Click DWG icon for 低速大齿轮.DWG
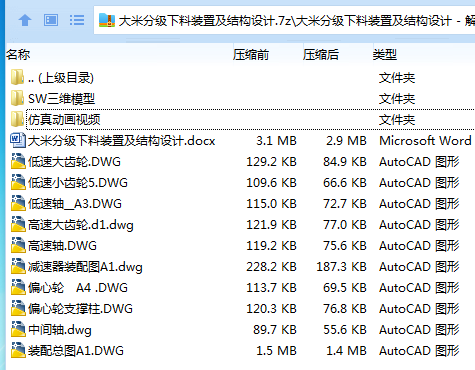This screenshot has height=370, width=475. pyautogui.click(x=18, y=162)
